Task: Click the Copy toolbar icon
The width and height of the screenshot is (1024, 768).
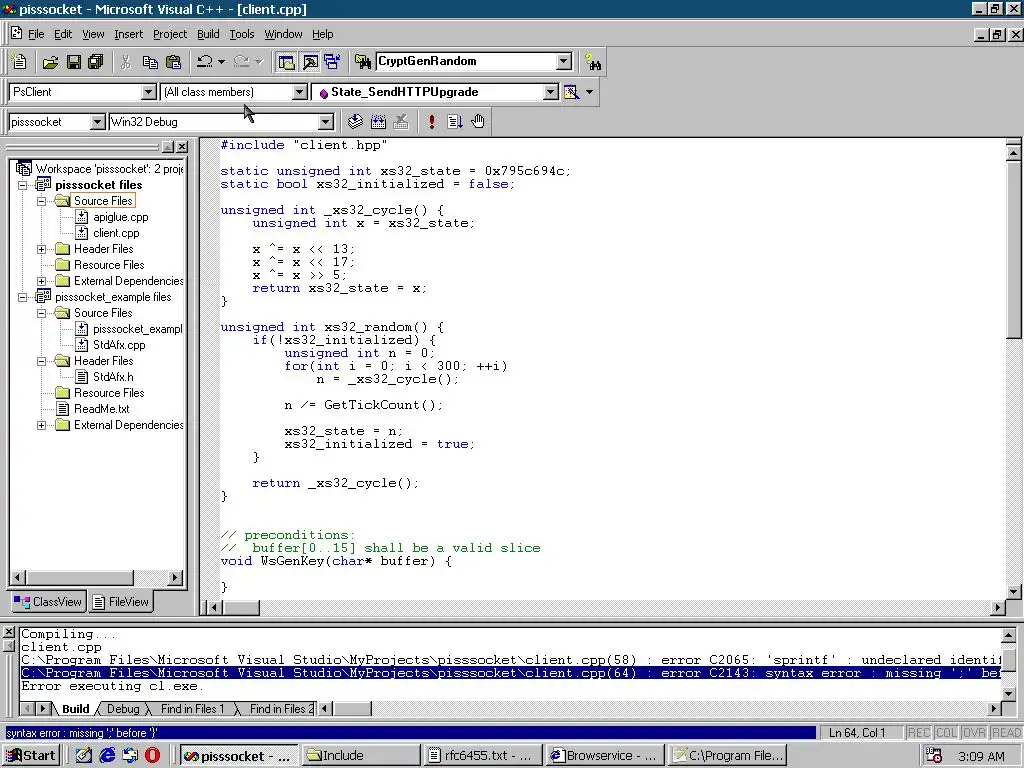Action: (150, 62)
